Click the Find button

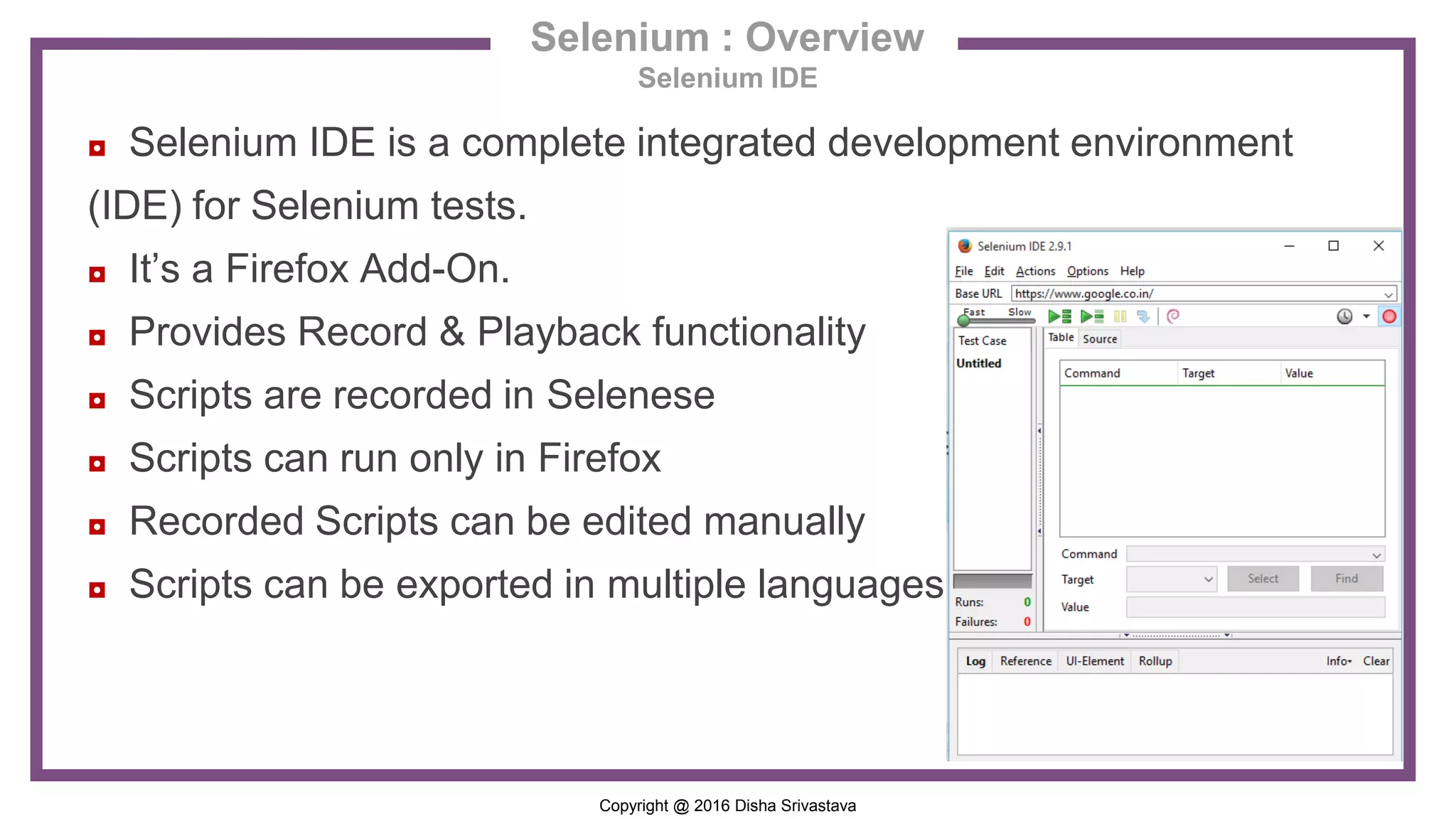1347,579
